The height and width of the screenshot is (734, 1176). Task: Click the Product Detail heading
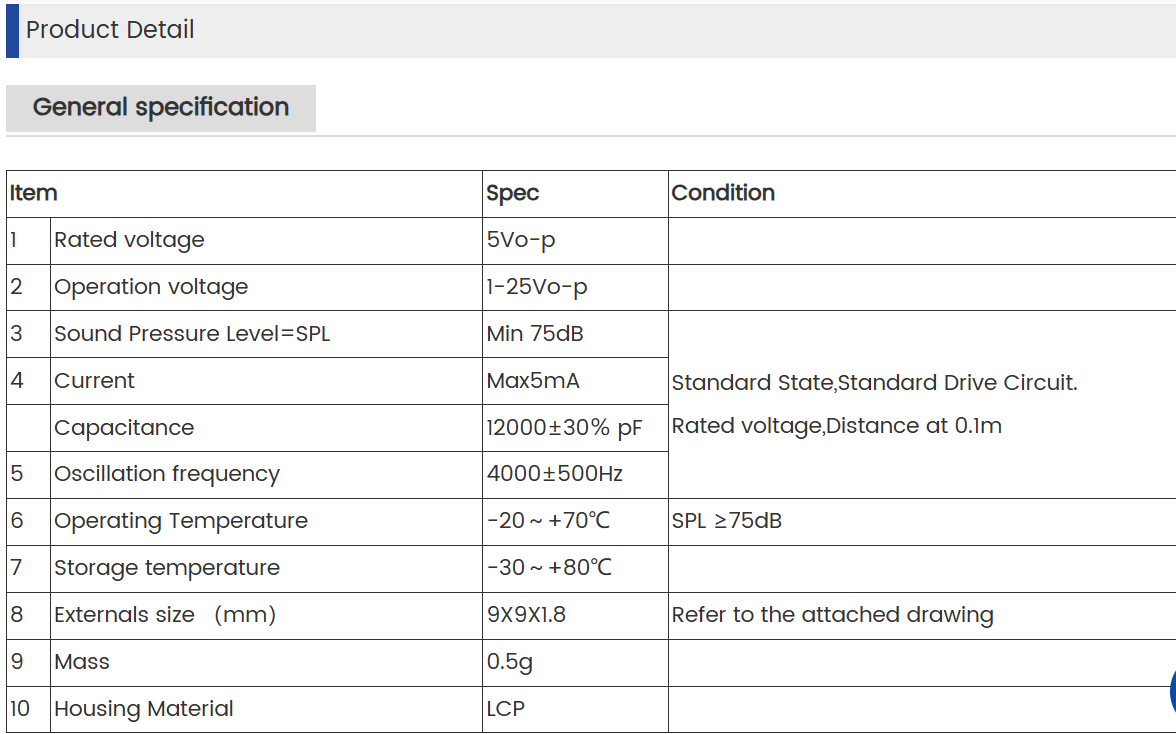click(110, 30)
